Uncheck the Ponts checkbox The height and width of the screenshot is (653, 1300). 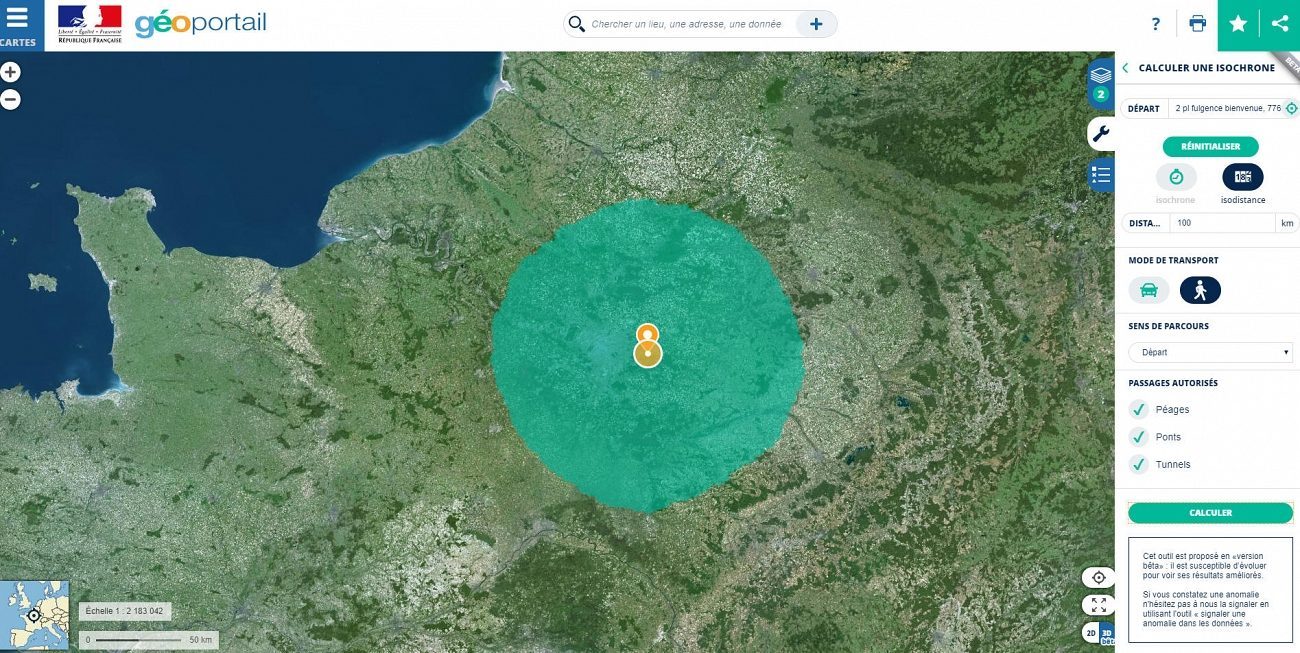tap(1138, 437)
